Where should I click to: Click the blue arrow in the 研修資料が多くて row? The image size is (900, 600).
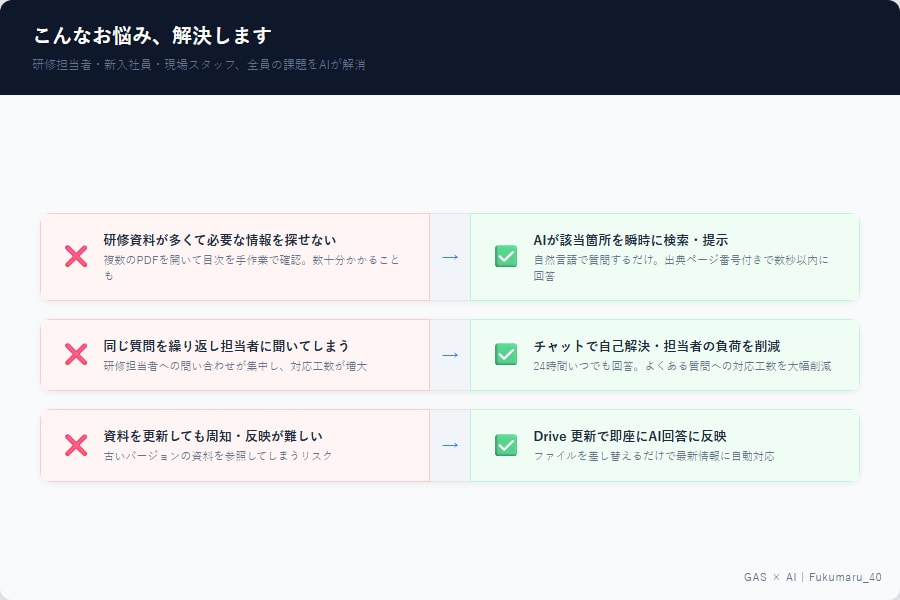[x=450, y=257]
